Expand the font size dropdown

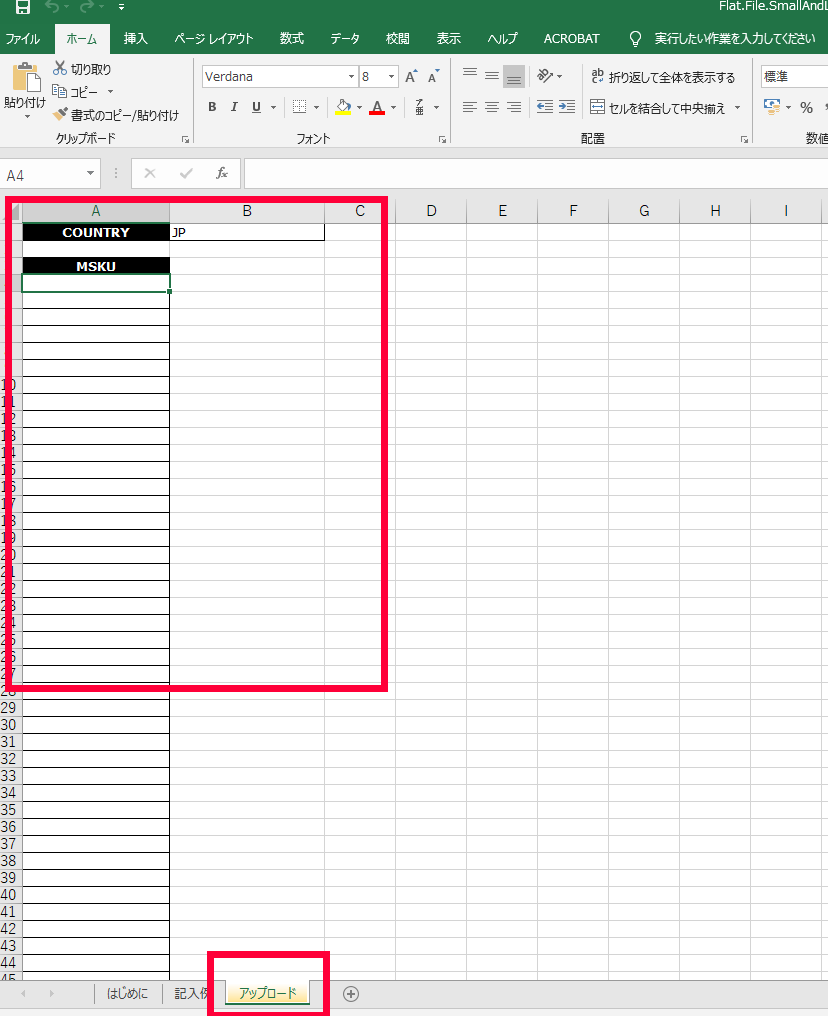tap(391, 77)
